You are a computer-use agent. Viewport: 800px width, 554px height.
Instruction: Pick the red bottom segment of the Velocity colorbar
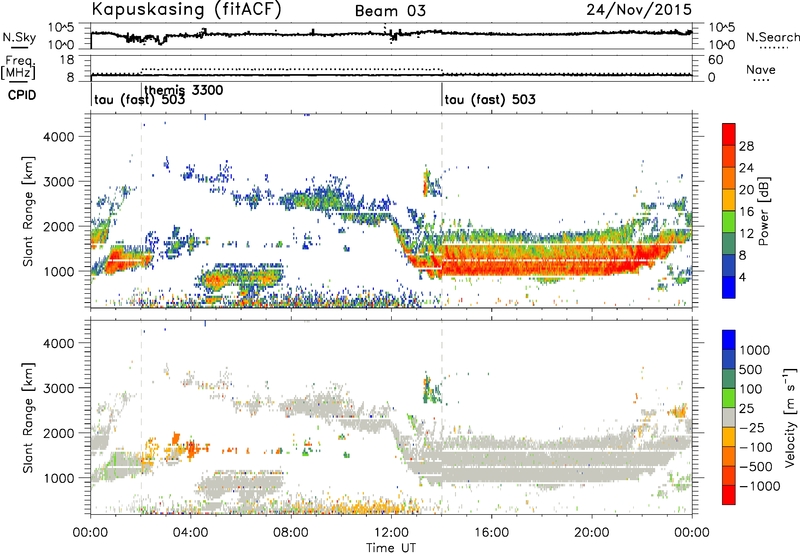[x=729, y=495]
